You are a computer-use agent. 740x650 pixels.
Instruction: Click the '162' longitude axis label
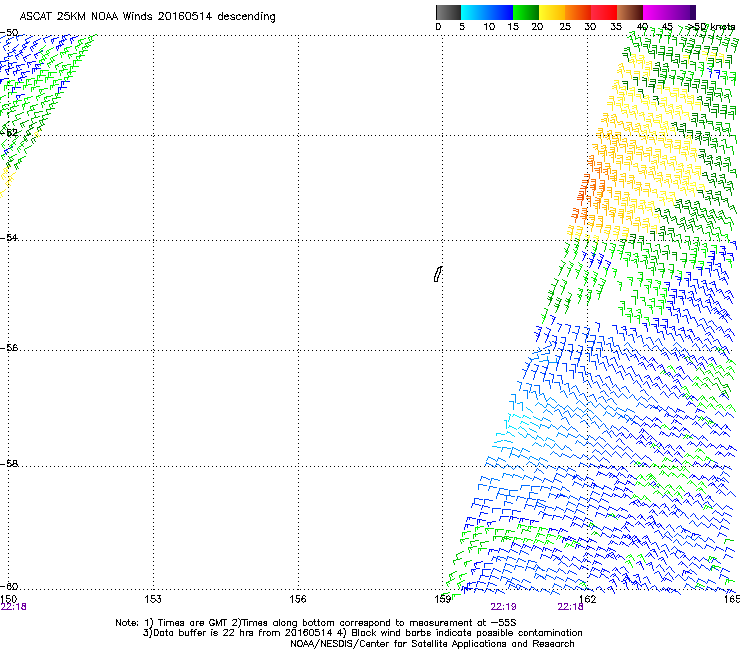click(x=587, y=599)
